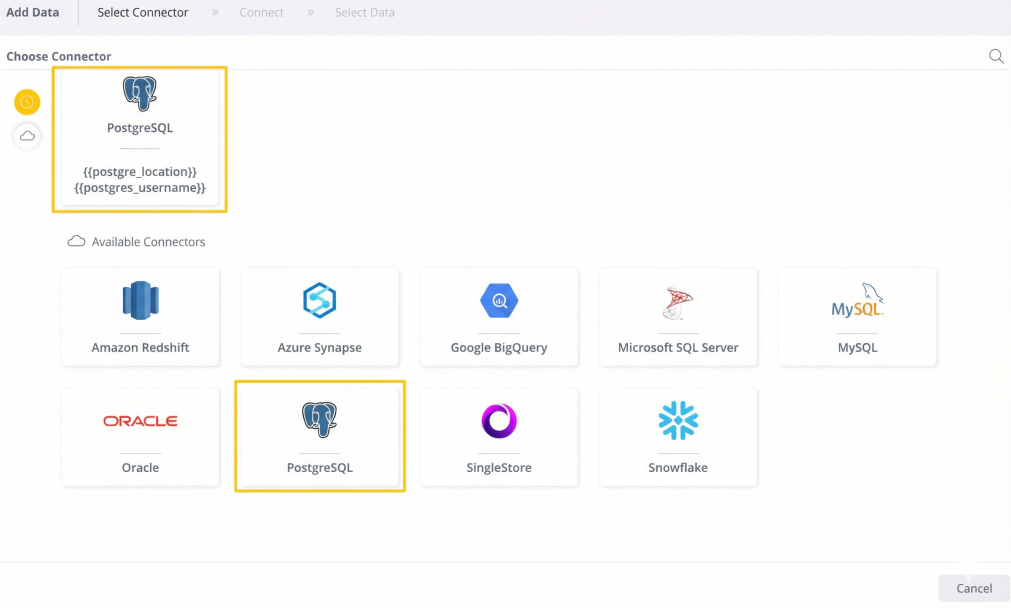Click the {{postgre_location}} text
This screenshot has height=608, width=1011.
pos(140,172)
